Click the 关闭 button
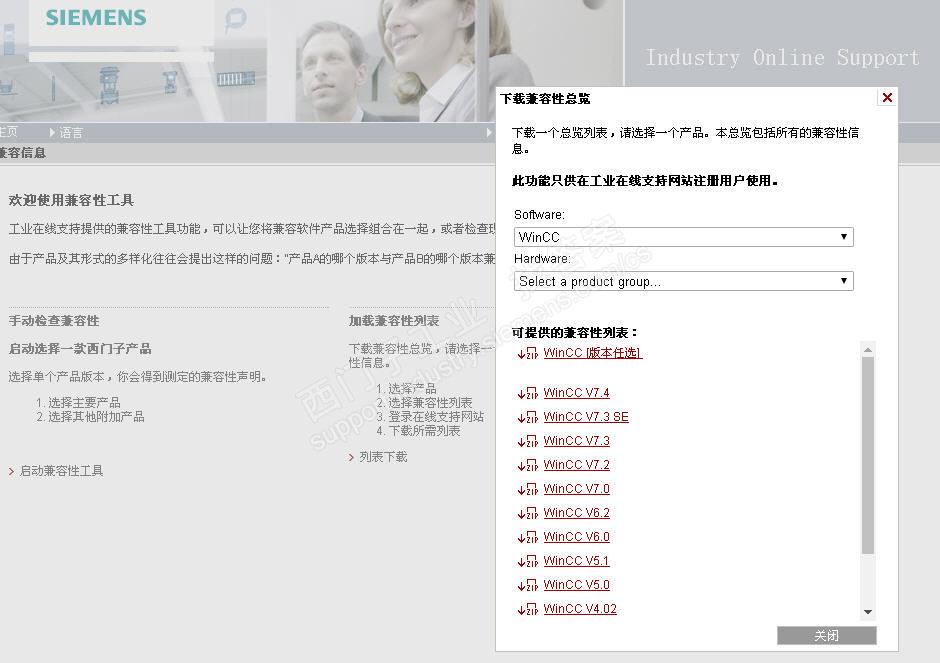This screenshot has width=940, height=663. (x=827, y=635)
